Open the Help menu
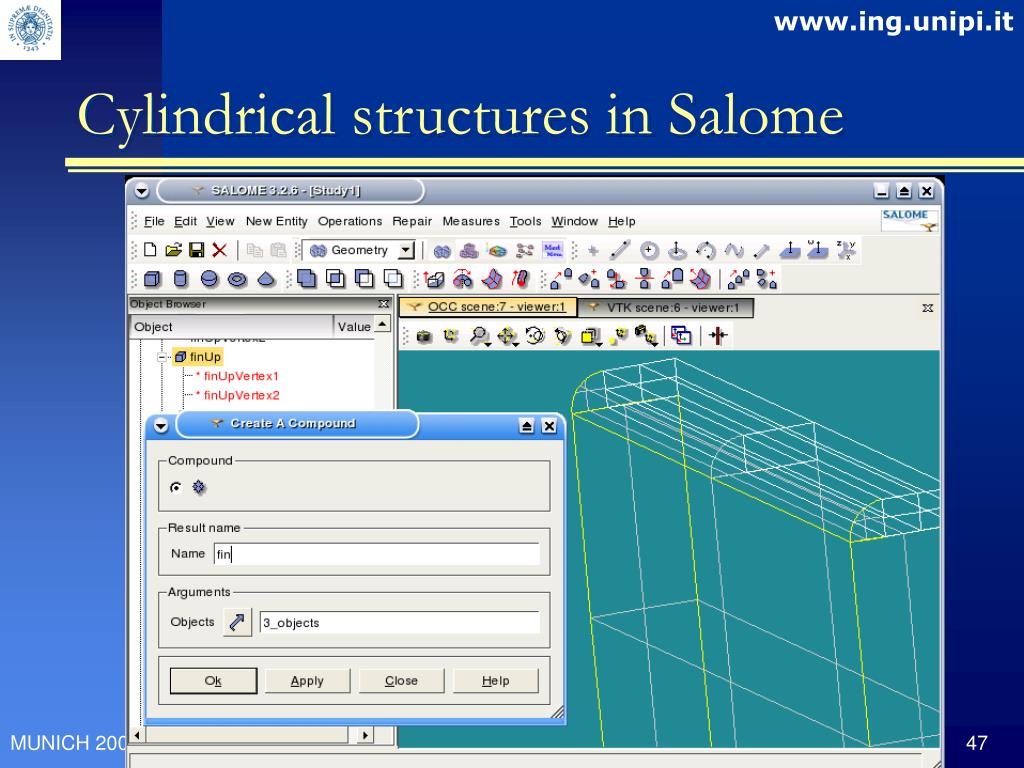The width and height of the screenshot is (1024, 768). [x=622, y=221]
